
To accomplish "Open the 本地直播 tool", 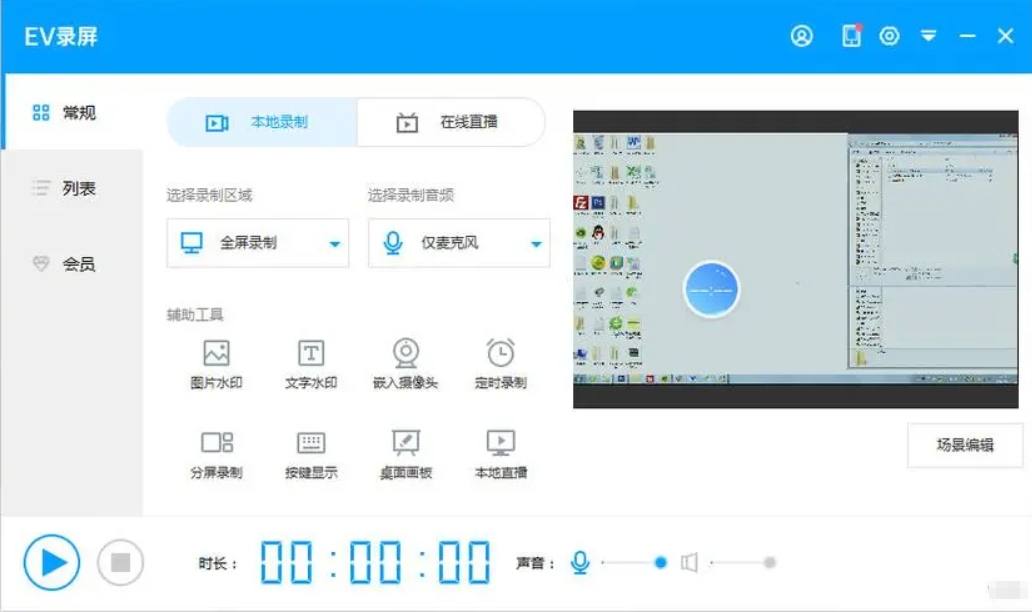I will [500, 455].
